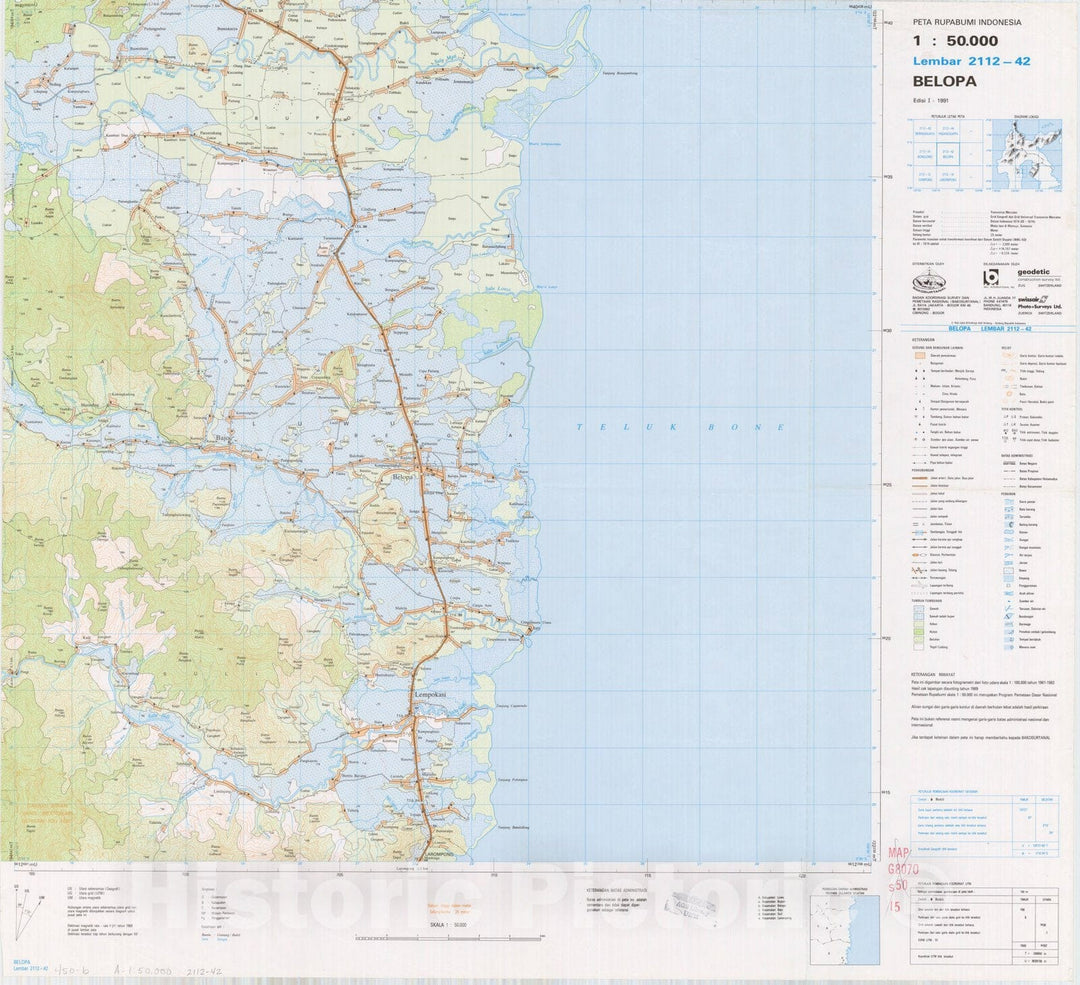Click the 1 : 50.000 scale heading
Screen dimensions: 1080x985
point(955,41)
